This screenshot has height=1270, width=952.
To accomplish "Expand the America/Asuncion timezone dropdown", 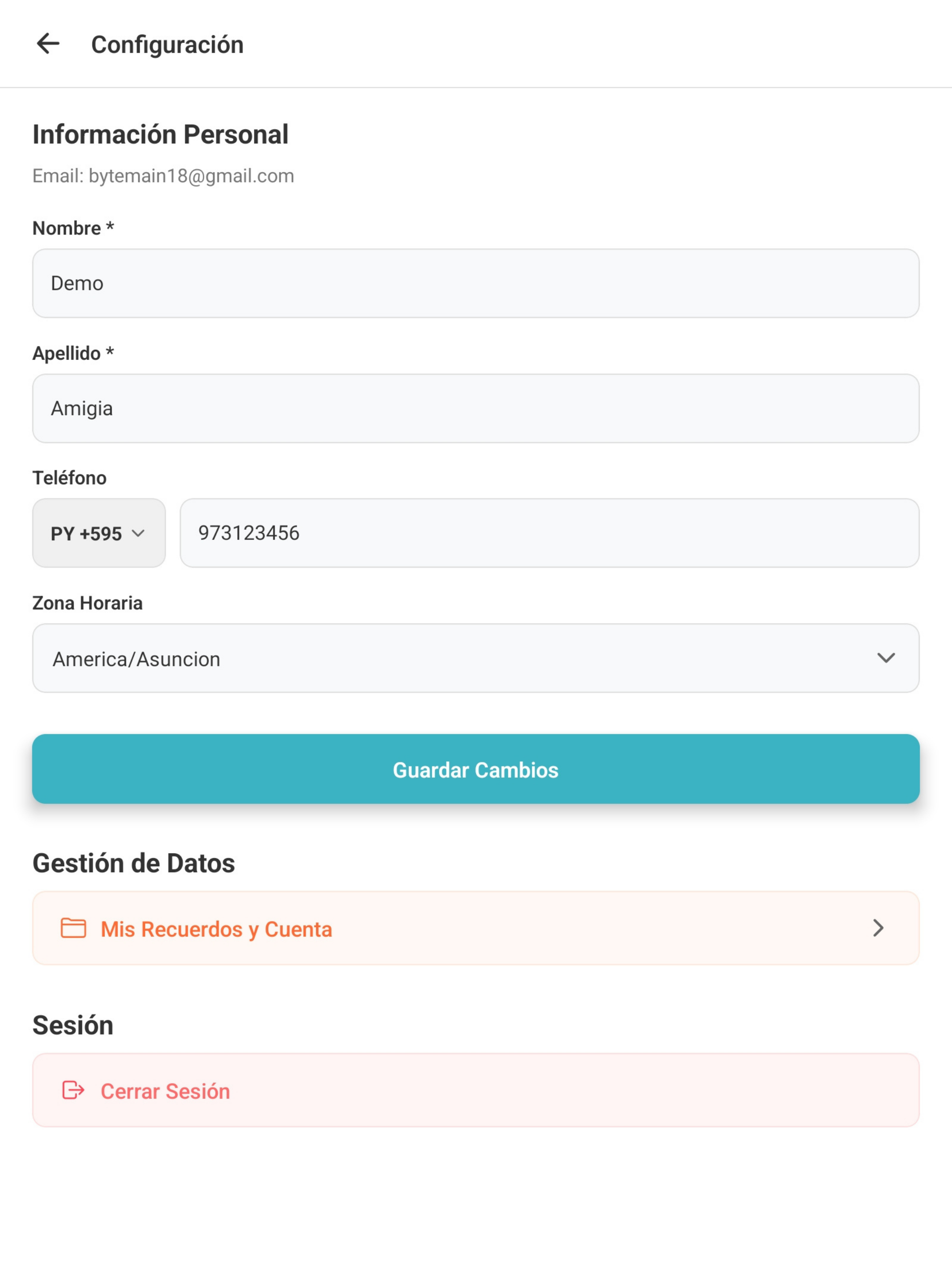I will point(476,659).
